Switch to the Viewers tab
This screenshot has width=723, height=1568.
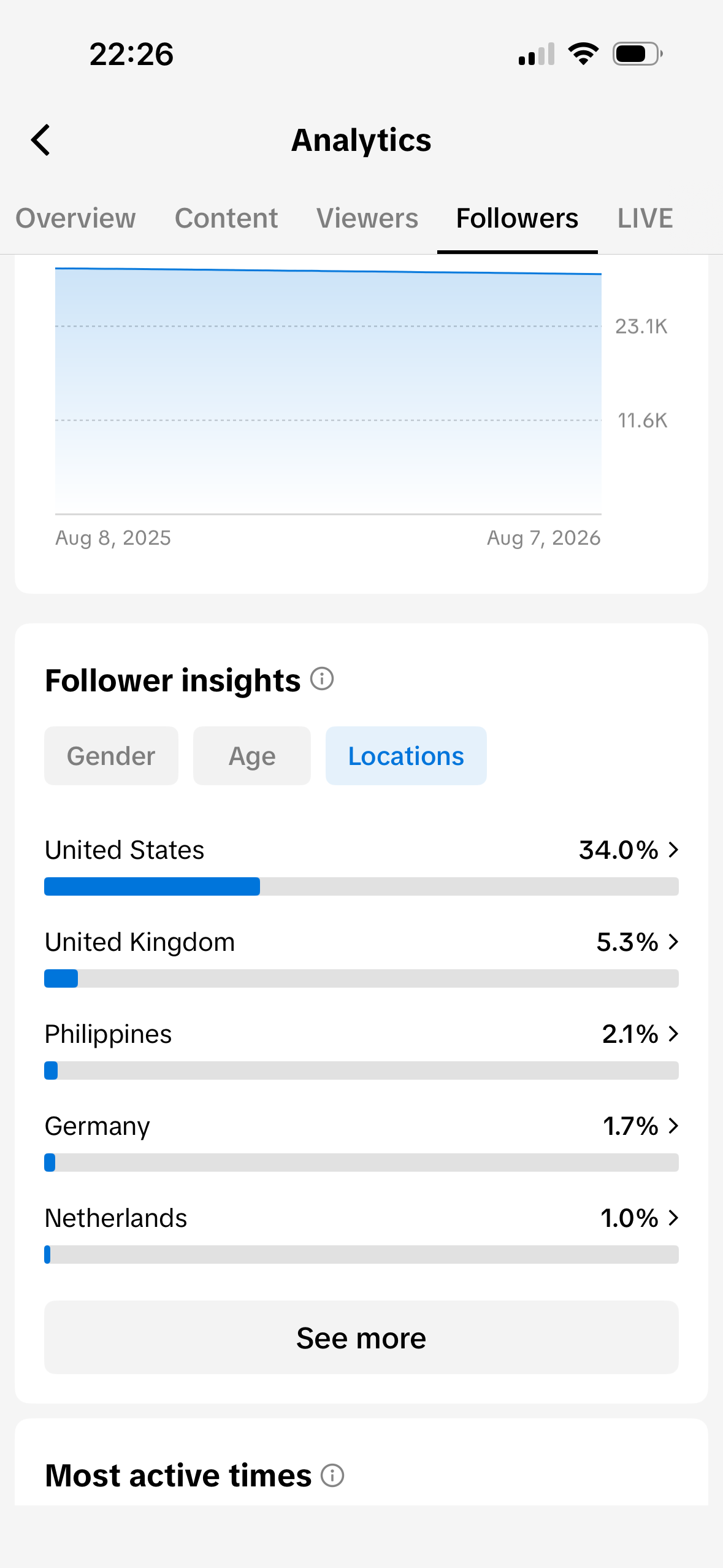tap(367, 218)
